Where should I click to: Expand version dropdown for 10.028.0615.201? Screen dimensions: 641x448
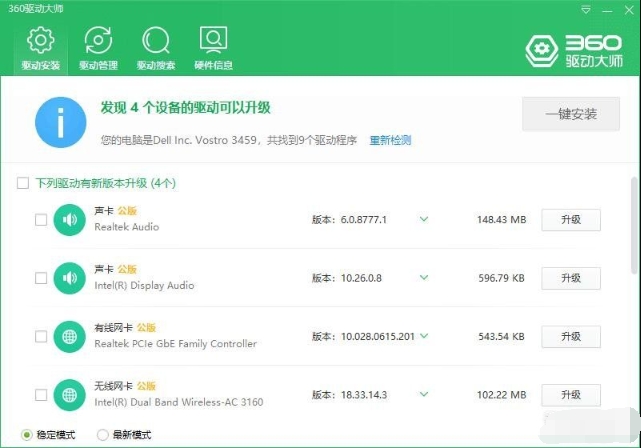424,336
